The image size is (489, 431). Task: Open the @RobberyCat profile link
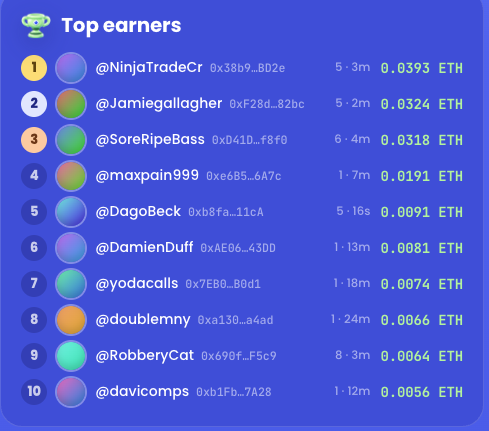click(x=145, y=356)
